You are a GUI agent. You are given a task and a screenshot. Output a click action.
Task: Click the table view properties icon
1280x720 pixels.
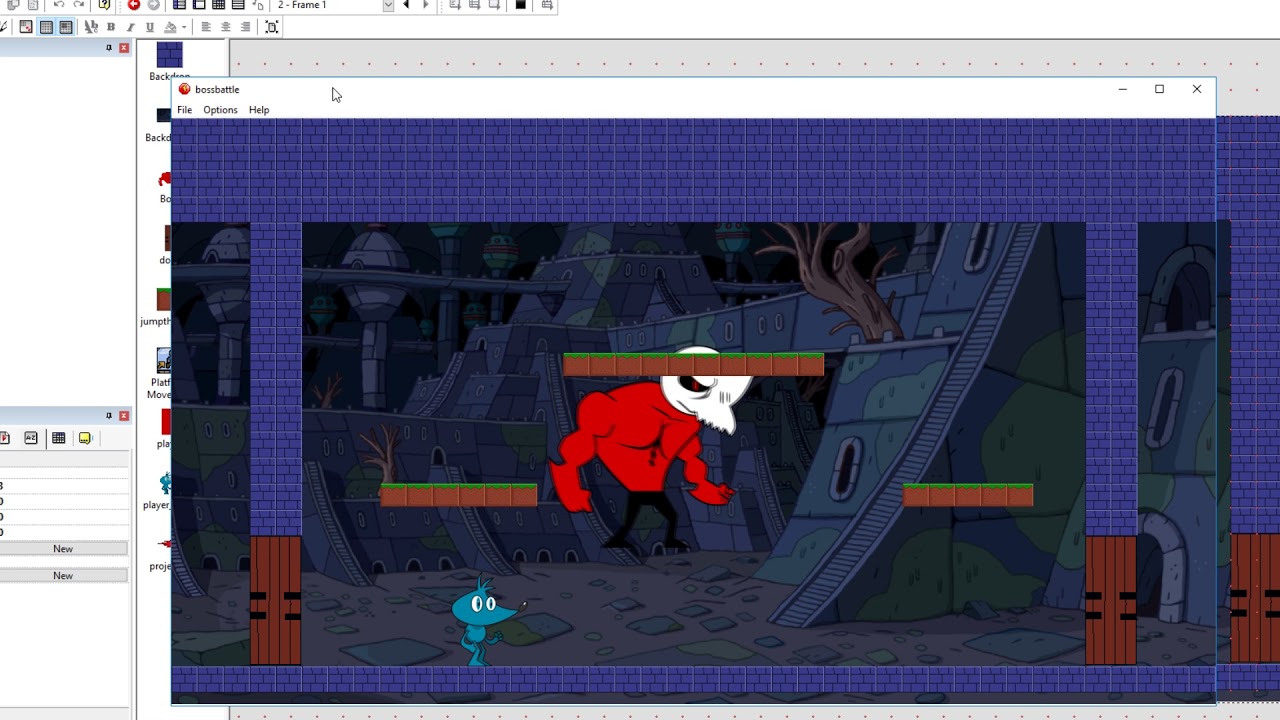tap(59, 438)
